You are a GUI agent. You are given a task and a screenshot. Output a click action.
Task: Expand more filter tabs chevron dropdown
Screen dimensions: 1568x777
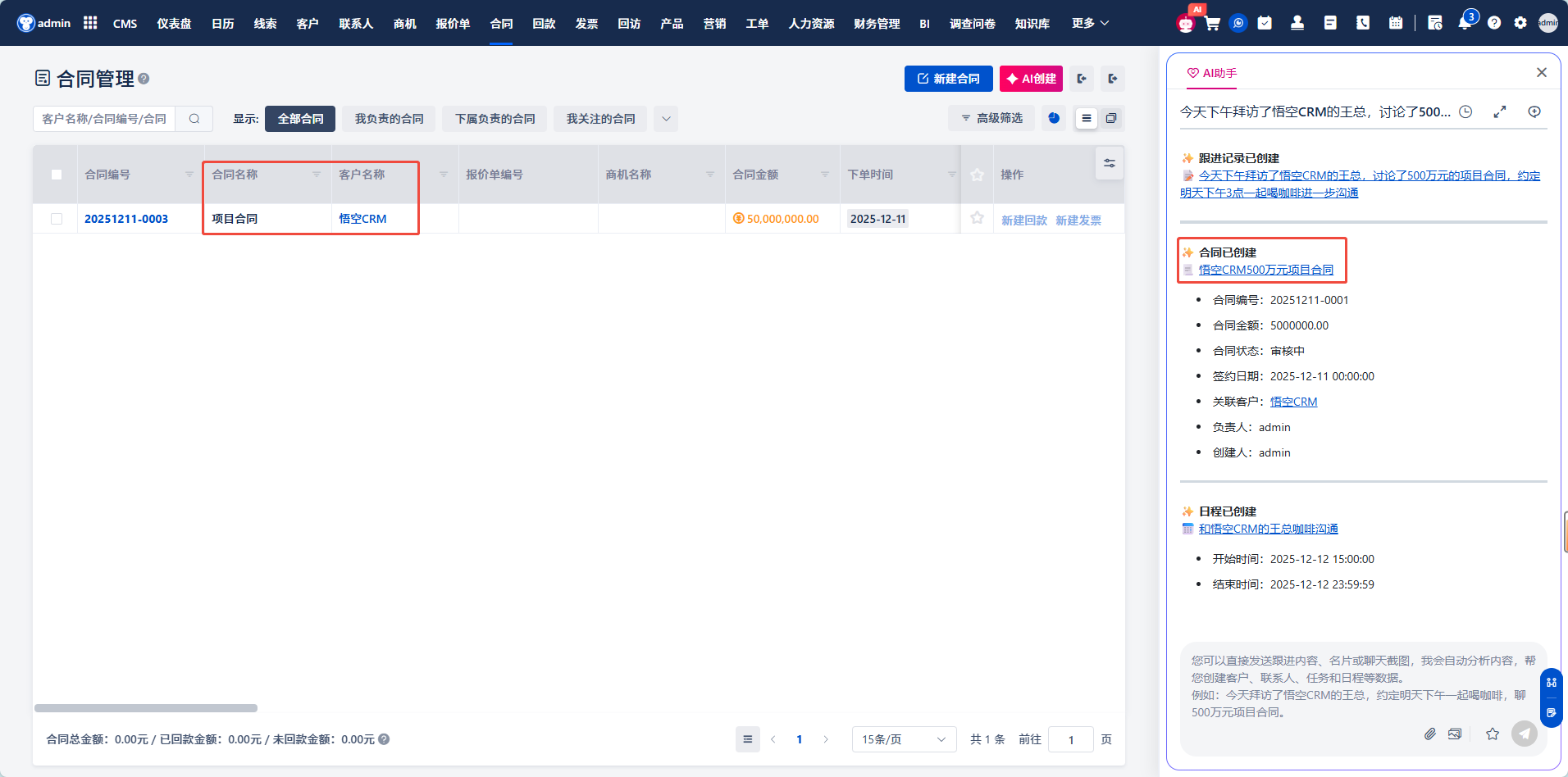[x=666, y=119]
